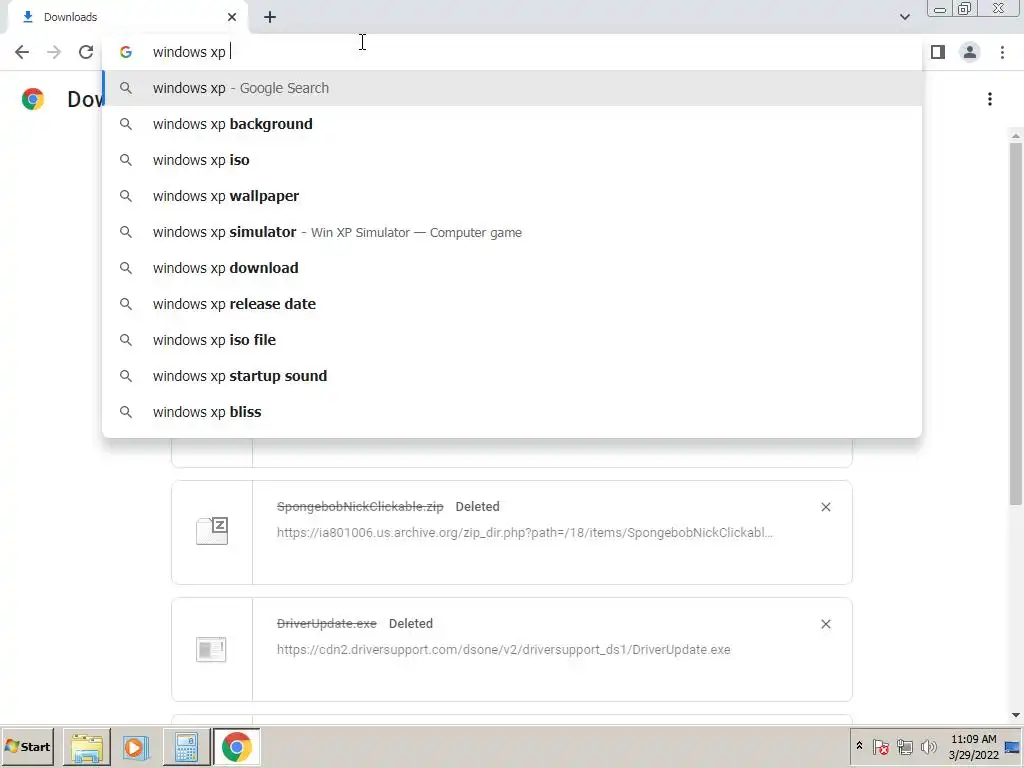Click the scrollbar down arrow
Viewport: 1024px width, 768px height.
tap(1016, 714)
